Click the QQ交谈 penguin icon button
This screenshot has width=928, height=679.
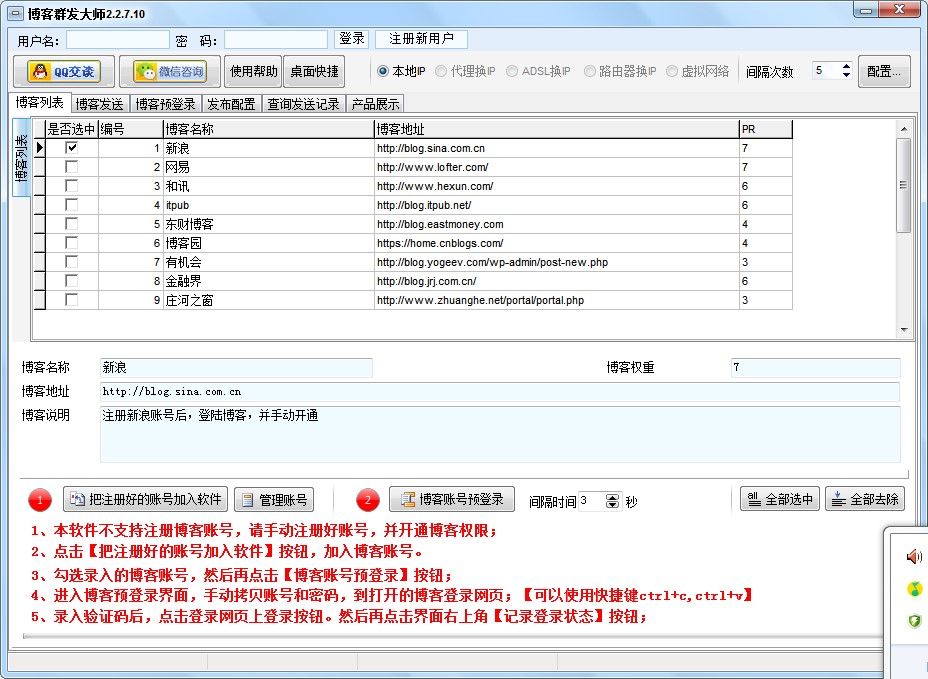(61, 71)
